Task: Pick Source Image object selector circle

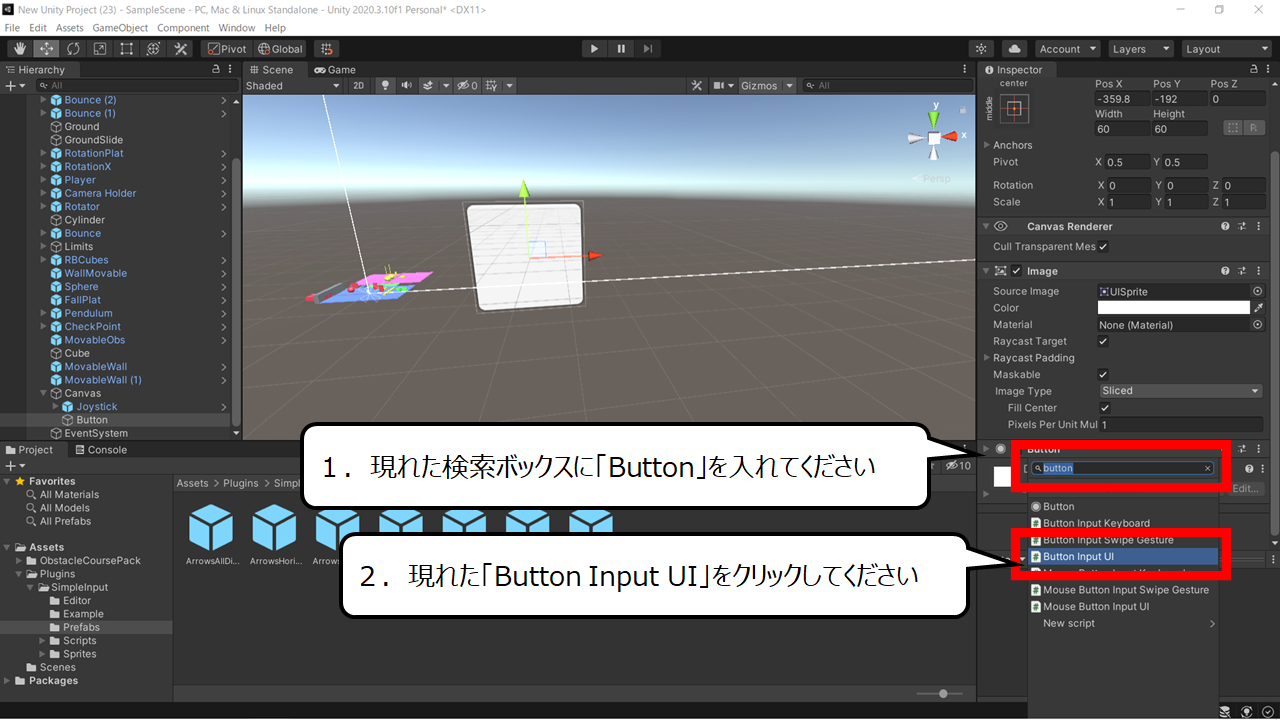Action: click(x=1257, y=291)
